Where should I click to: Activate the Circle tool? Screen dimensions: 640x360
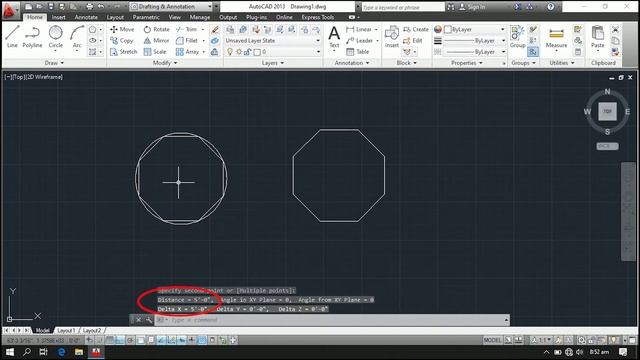(56, 37)
